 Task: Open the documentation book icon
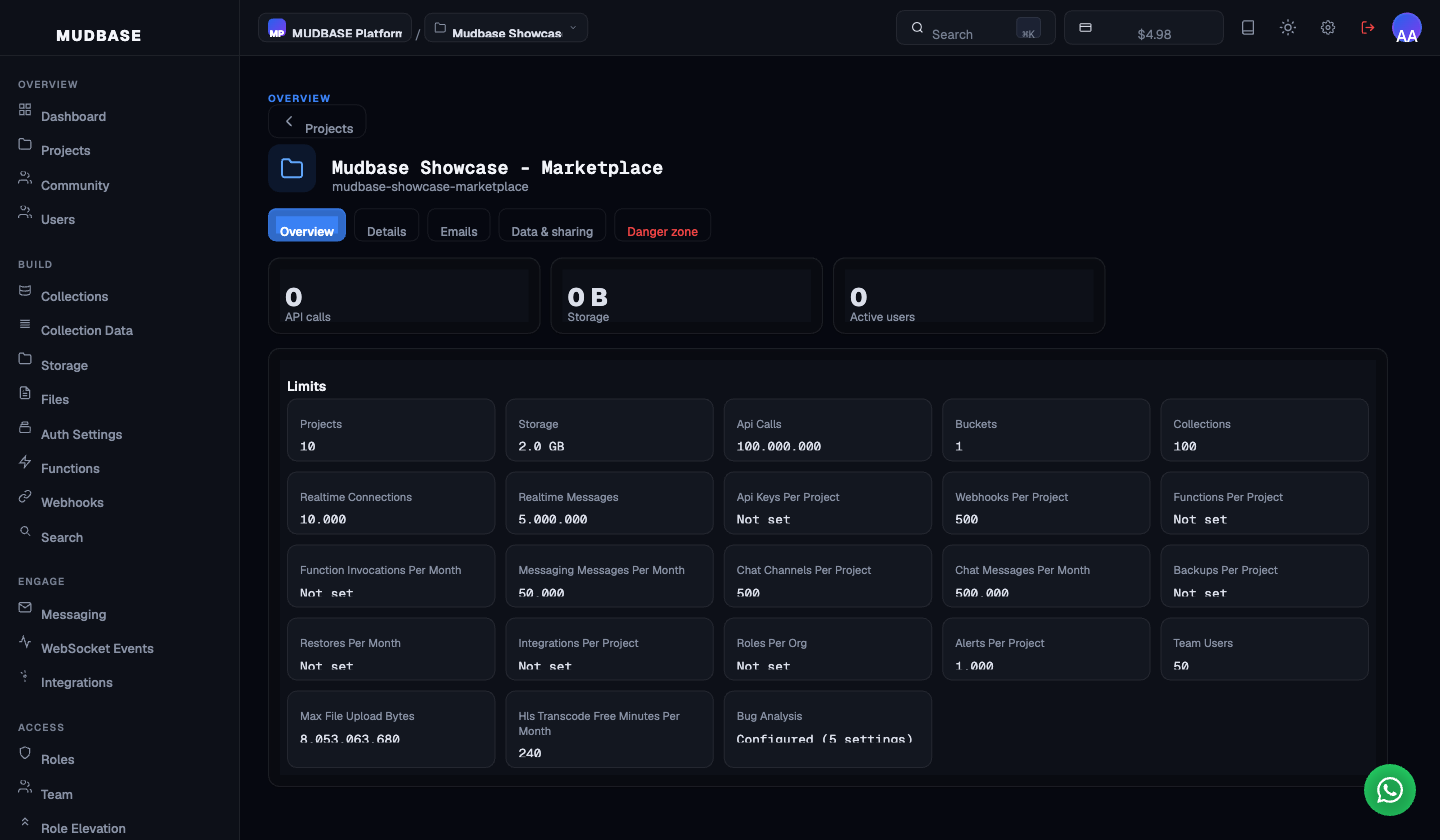[1248, 28]
